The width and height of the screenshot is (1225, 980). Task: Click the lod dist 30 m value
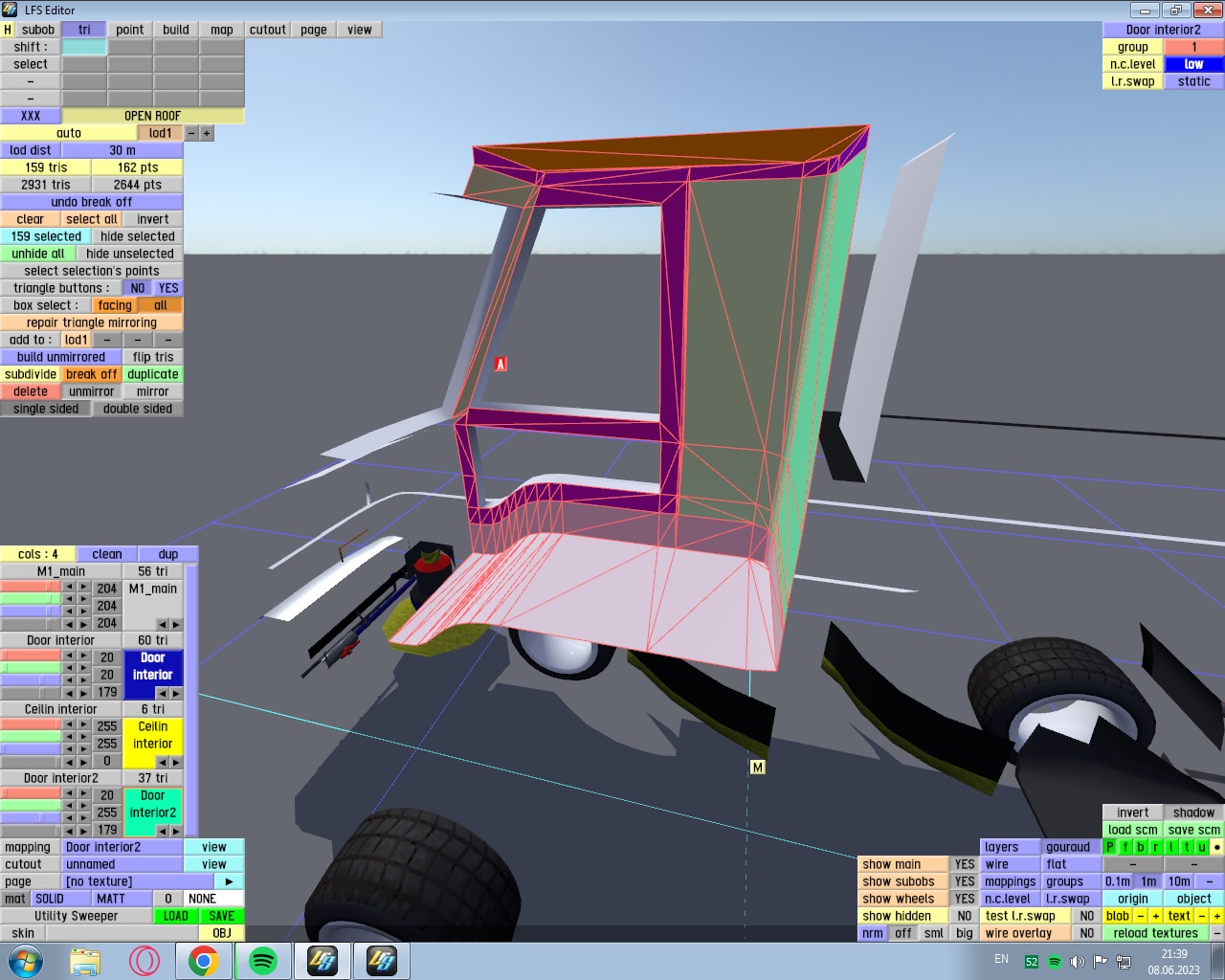pyautogui.click(x=122, y=150)
